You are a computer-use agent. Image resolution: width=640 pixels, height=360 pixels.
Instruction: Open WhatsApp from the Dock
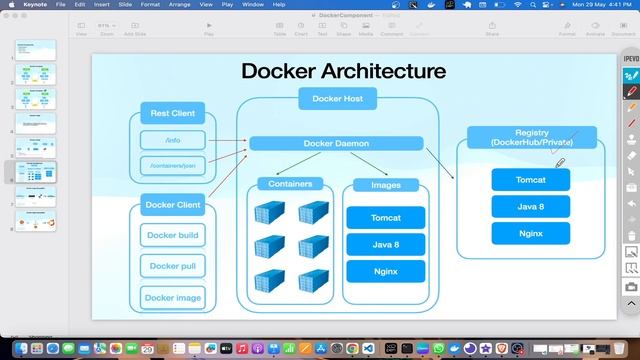438,348
